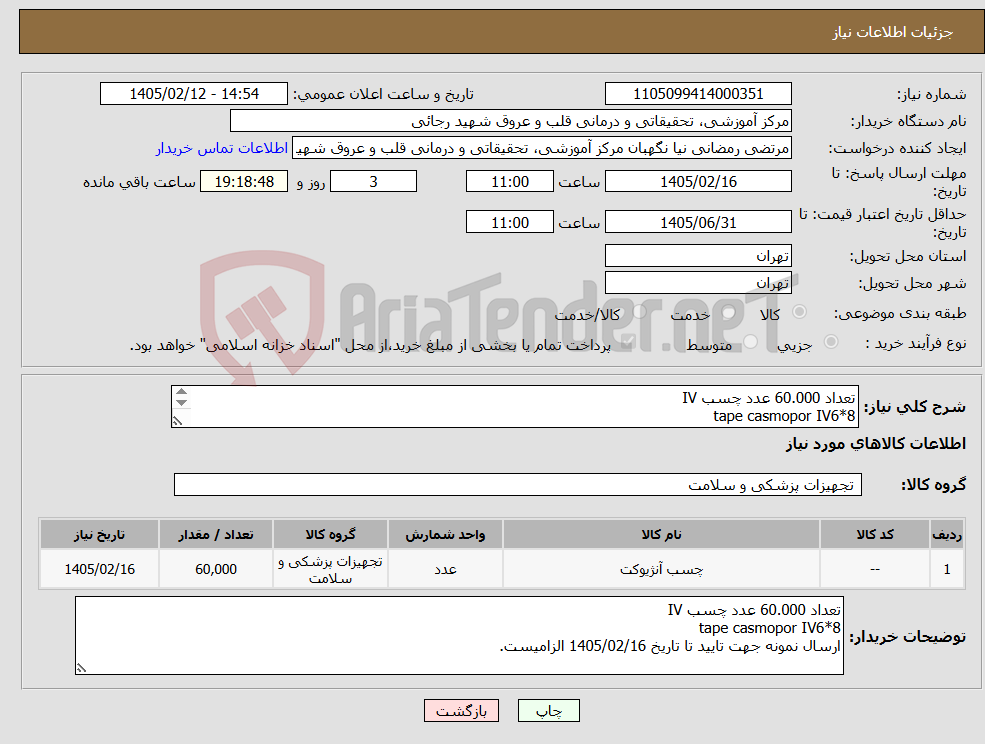Click the resize handle of توضیحات خریدار box
The height and width of the screenshot is (744, 985).
tap(82, 668)
